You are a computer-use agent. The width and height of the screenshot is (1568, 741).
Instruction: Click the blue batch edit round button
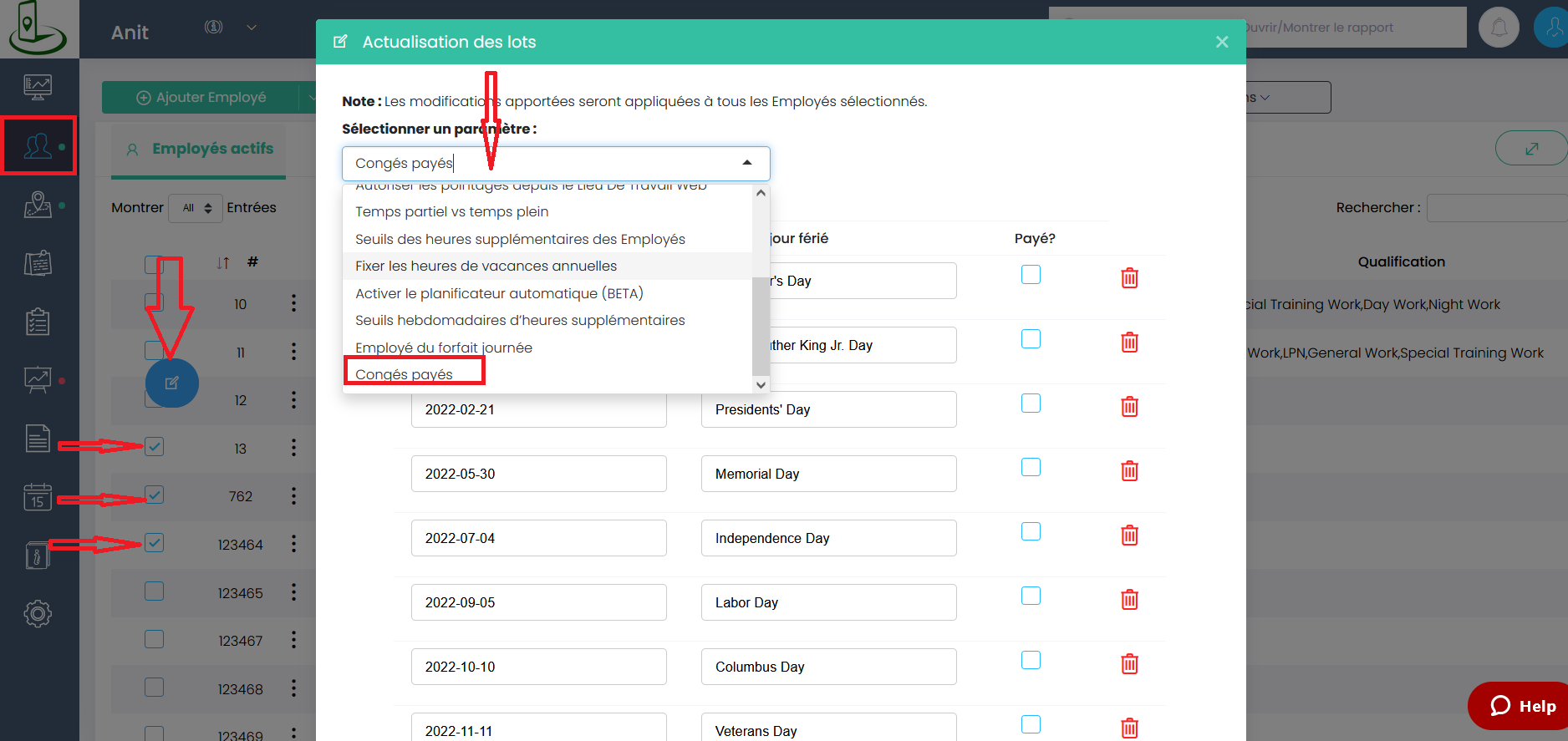[x=172, y=383]
